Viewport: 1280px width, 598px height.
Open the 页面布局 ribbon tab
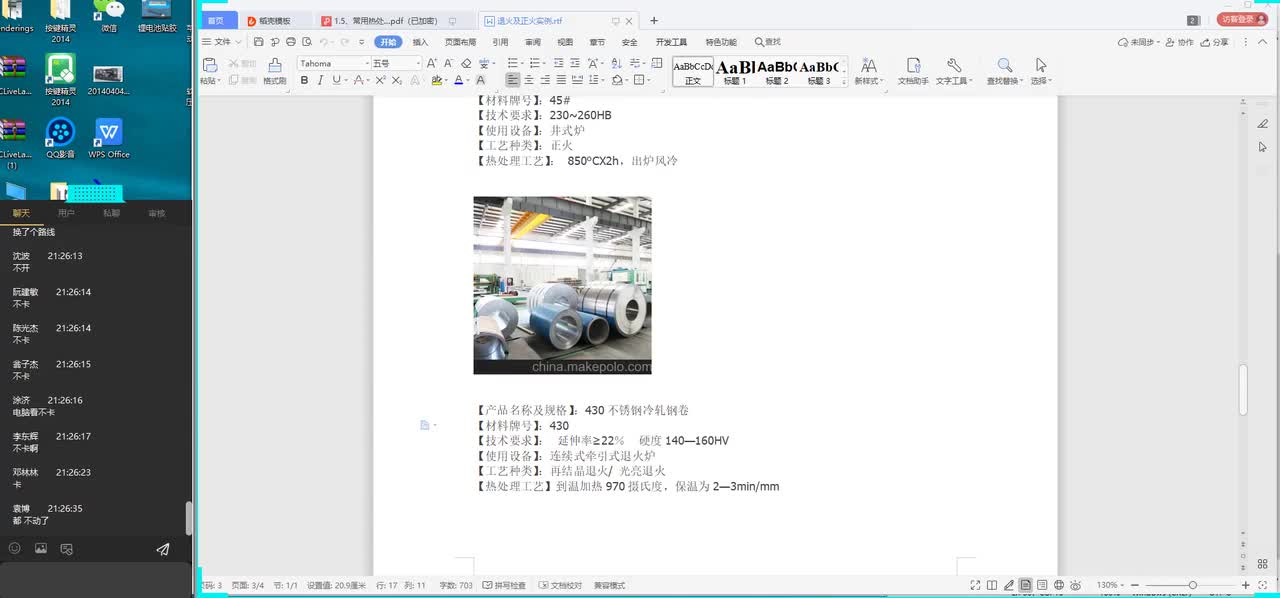tap(460, 42)
